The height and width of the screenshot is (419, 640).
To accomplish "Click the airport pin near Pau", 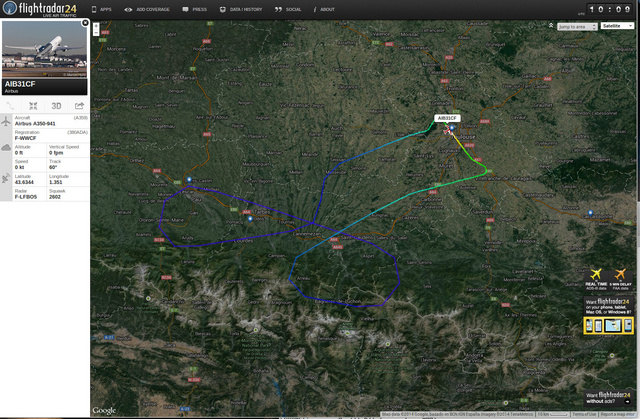I will pos(189,180).
